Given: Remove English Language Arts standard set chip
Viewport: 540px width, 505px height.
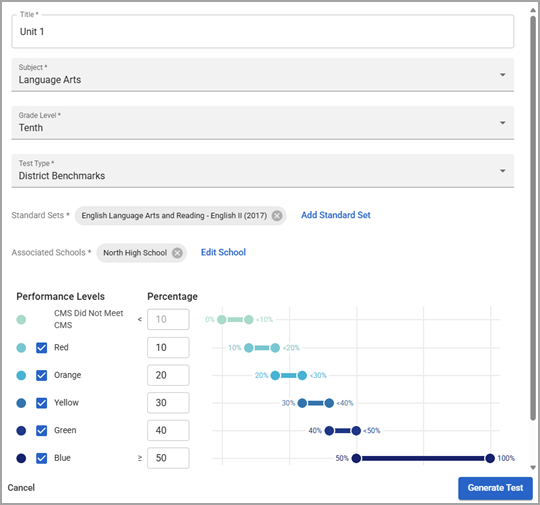Looking at the screenshot, I should click(x=277, y=216).
